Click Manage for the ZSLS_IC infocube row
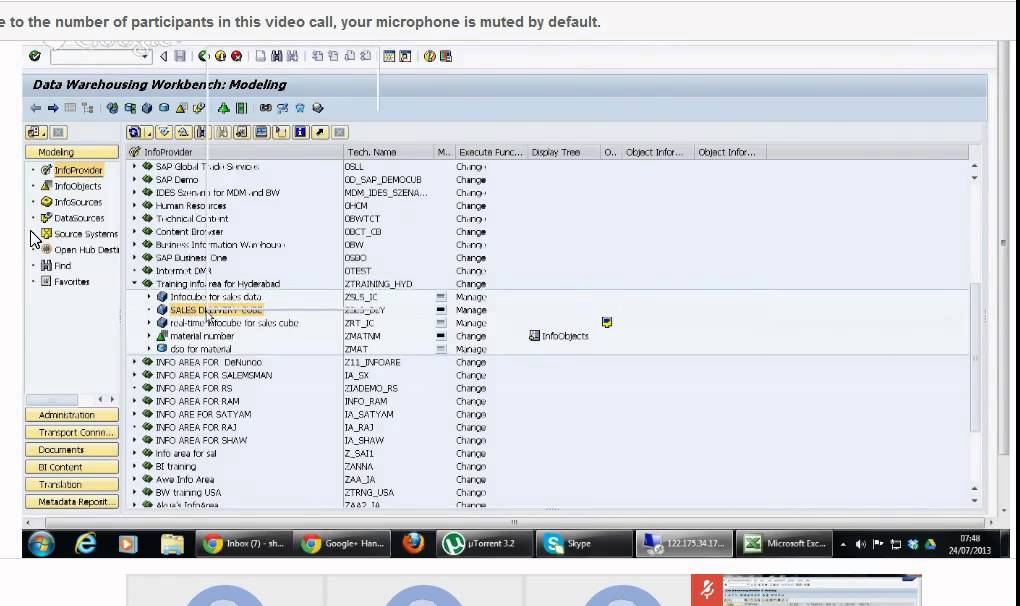Viewport: 1020px width, 606px height. point(472,297)
